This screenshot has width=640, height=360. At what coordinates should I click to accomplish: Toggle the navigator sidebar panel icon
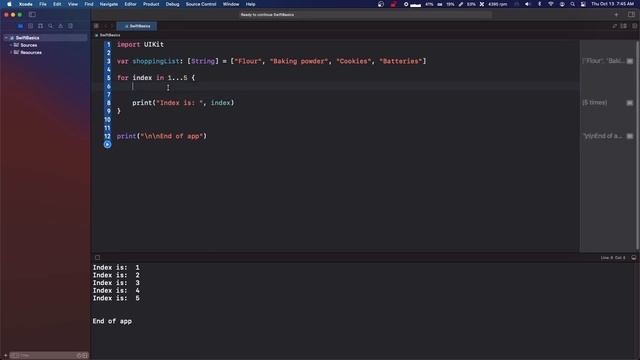click(32, 15)
